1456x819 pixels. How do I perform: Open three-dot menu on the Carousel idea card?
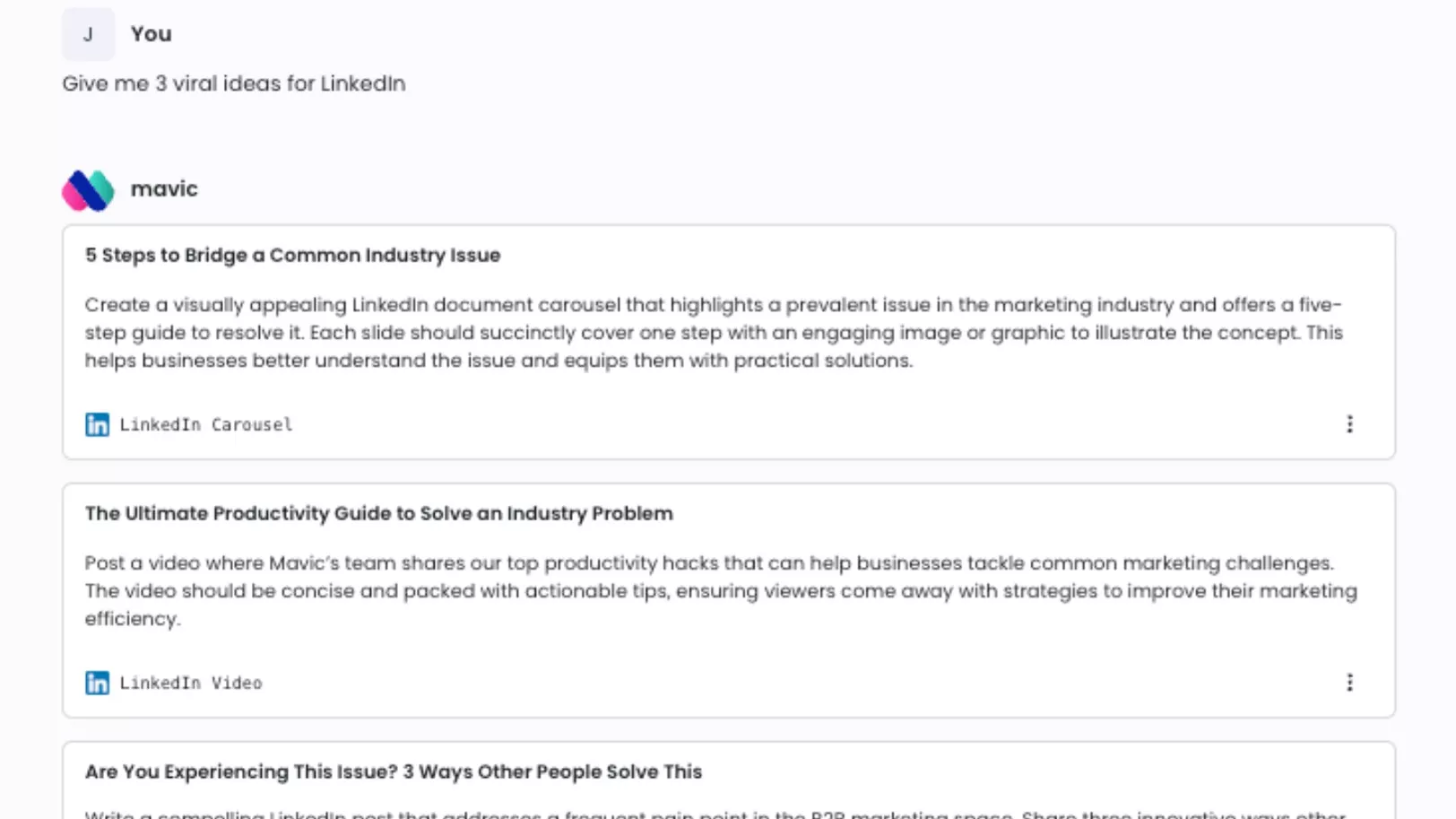pyautogui.click(x=1349, y=424)
